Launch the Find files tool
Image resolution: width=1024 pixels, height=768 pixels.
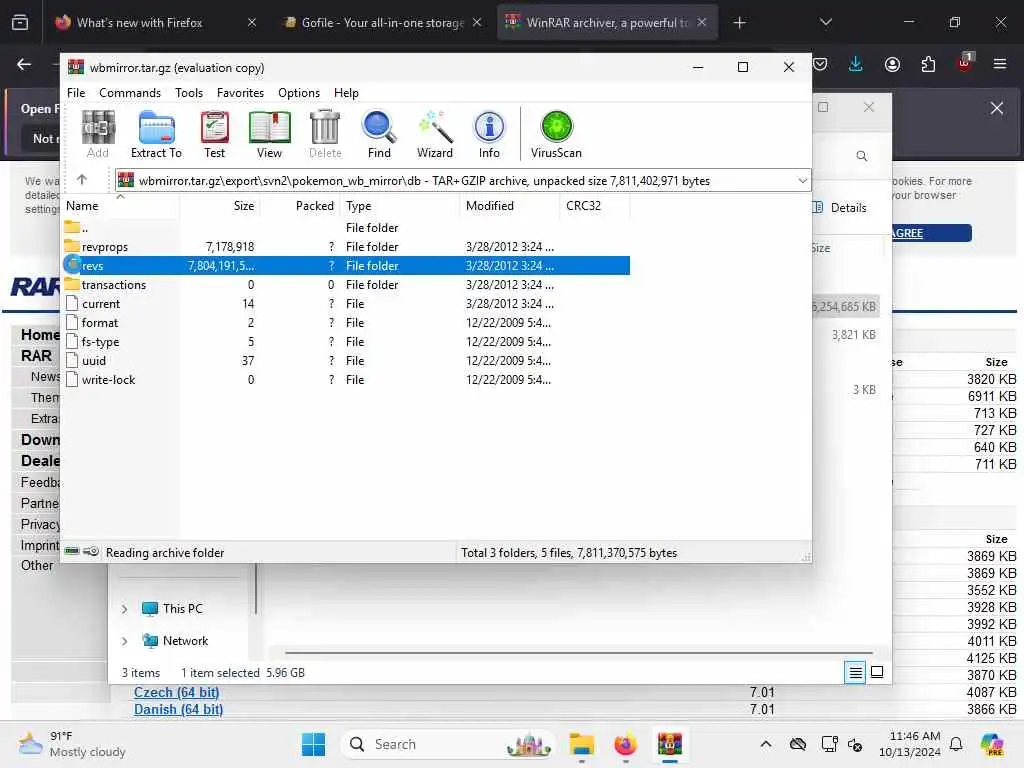pyautogui.click(x=379, y=135)
